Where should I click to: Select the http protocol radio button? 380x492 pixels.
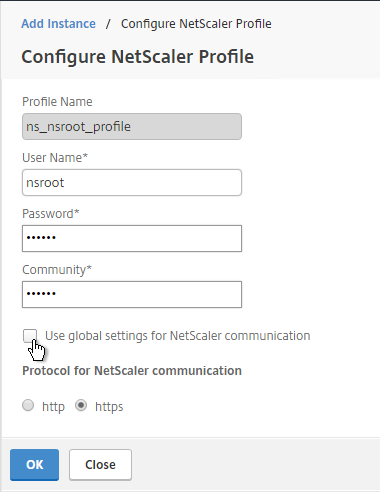[28, 405]
